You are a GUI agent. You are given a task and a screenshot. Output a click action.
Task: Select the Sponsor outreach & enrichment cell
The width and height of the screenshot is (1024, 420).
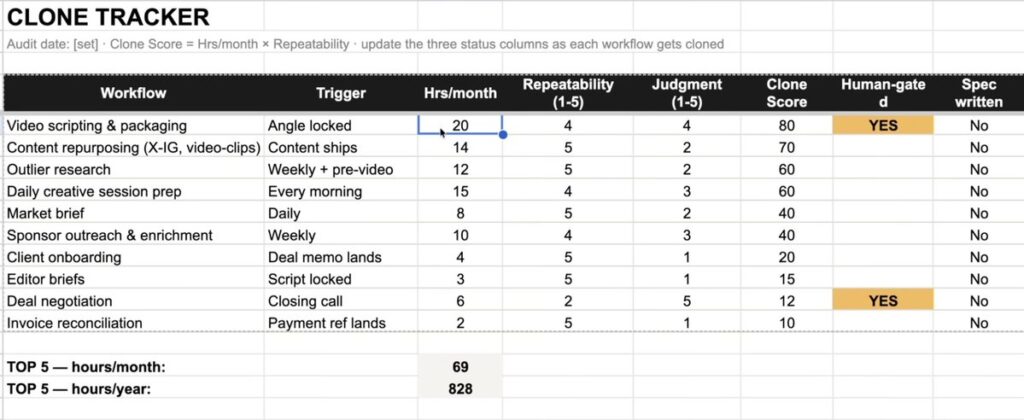pyautogui.click(x=133, y=235)
